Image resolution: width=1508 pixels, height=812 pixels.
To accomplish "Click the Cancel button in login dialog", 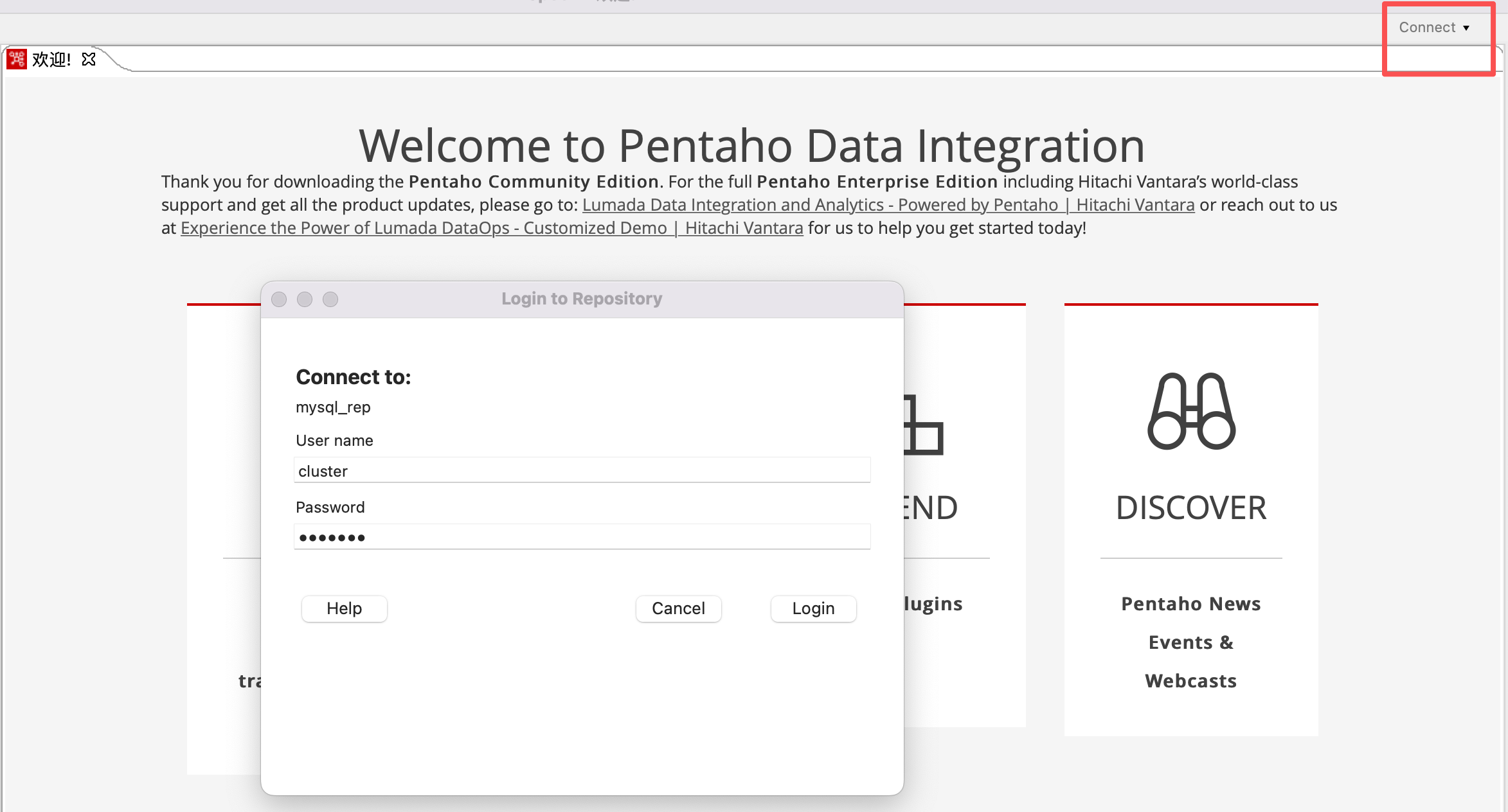I will point(678,608).
